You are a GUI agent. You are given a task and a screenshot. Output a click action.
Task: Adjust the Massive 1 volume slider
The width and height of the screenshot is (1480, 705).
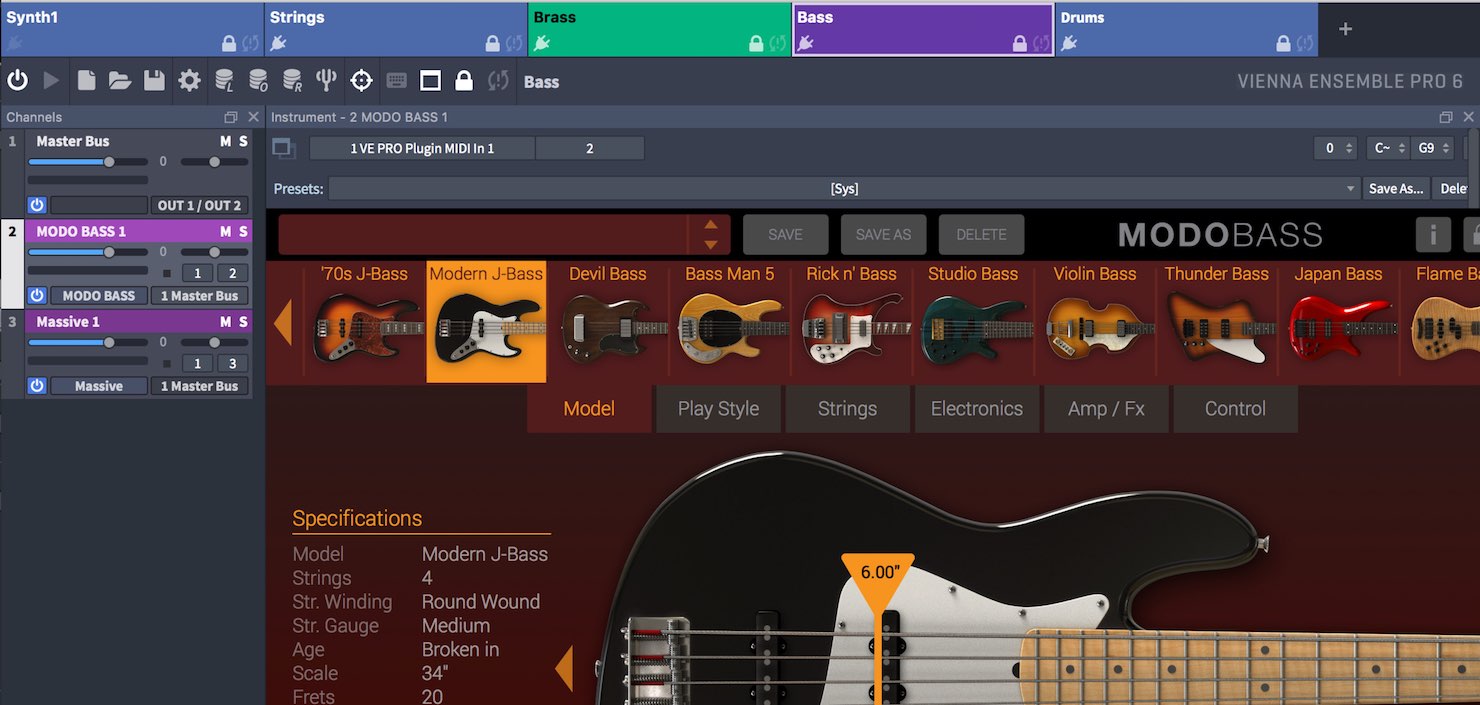[x=88, y=342]
